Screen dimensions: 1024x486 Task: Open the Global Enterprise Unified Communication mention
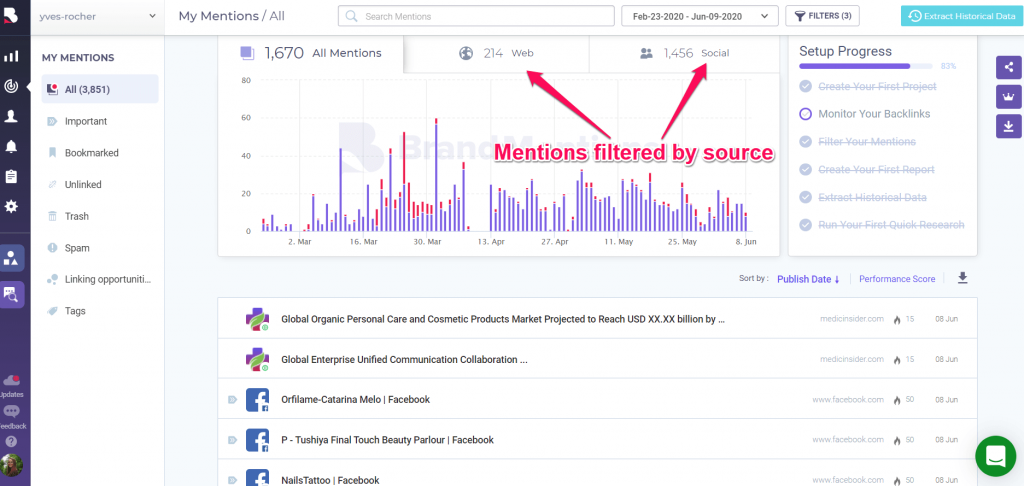[404, 359]
